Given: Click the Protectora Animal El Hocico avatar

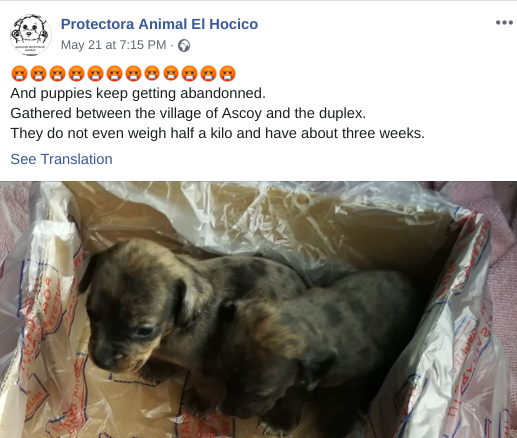Looking at the screenshot, I should 31,34.
